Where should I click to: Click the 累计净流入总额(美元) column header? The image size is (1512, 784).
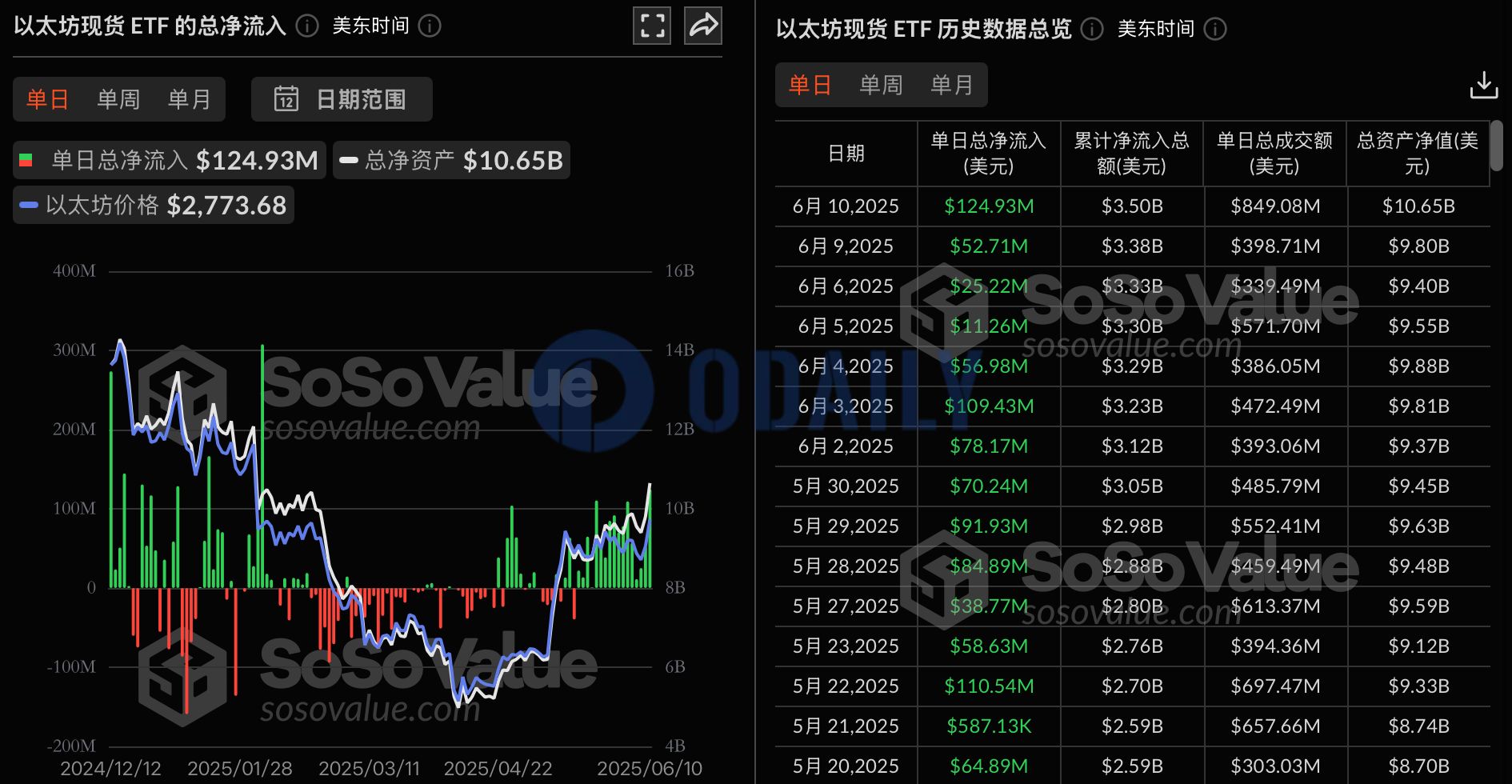coord(1132,154)
